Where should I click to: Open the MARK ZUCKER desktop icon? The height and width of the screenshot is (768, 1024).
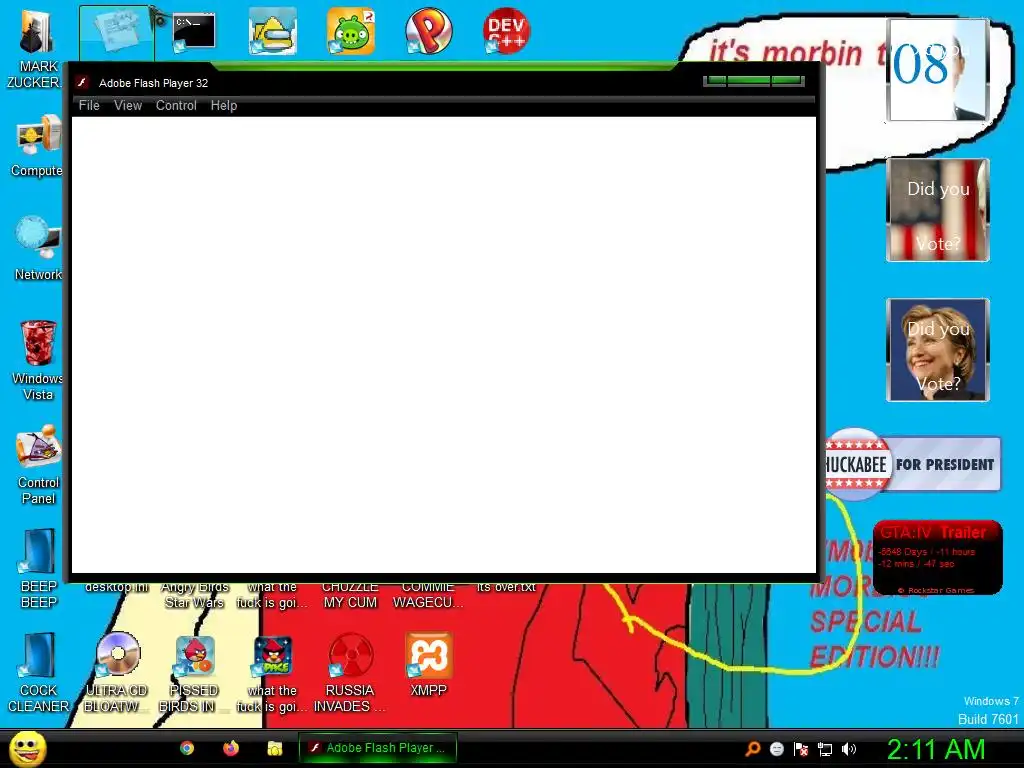pyautogui.click(x=37, y=49)
